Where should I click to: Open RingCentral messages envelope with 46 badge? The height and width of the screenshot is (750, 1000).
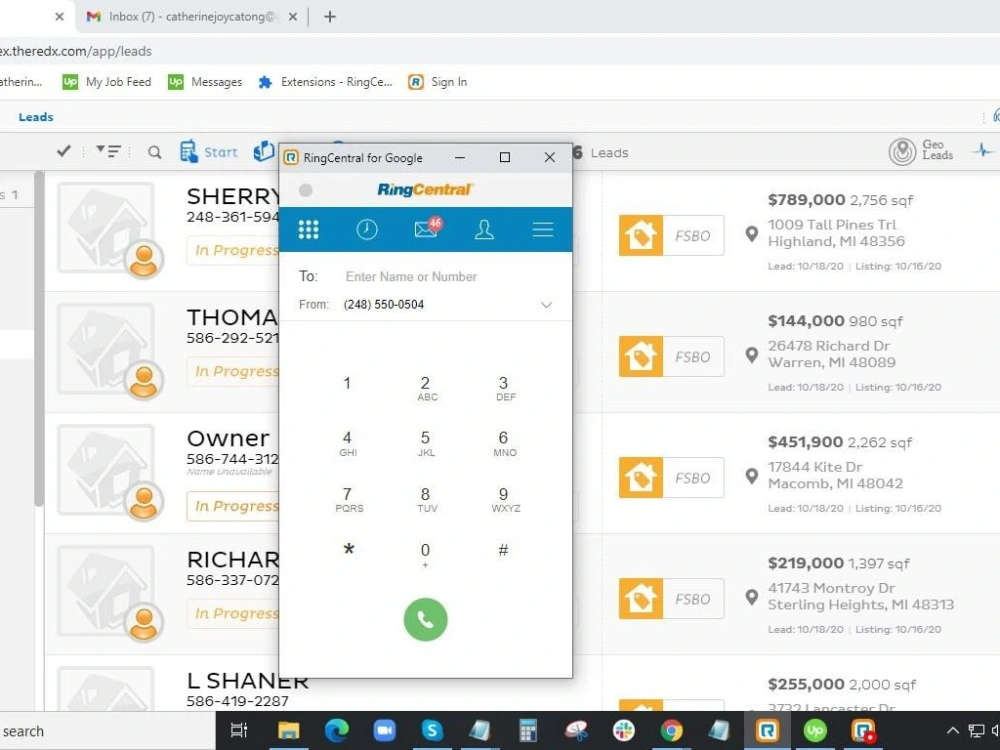click(x=427, y=228)
